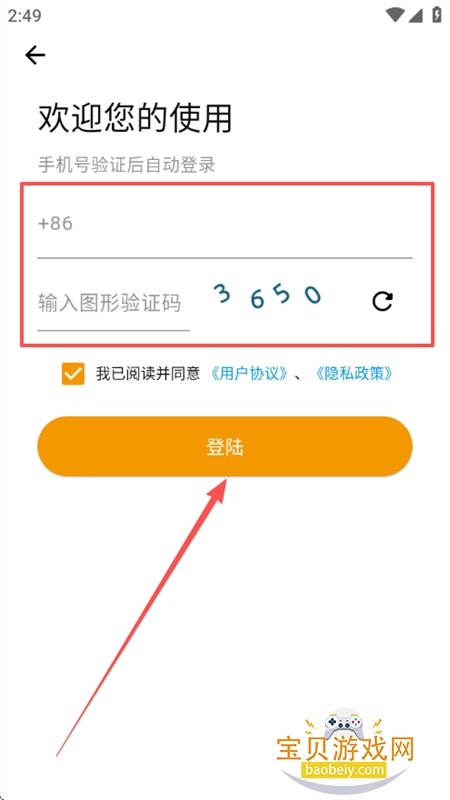Tap the 欢迎您的使用 heading
The image size is (450, 800).
[x=135, y=118]
